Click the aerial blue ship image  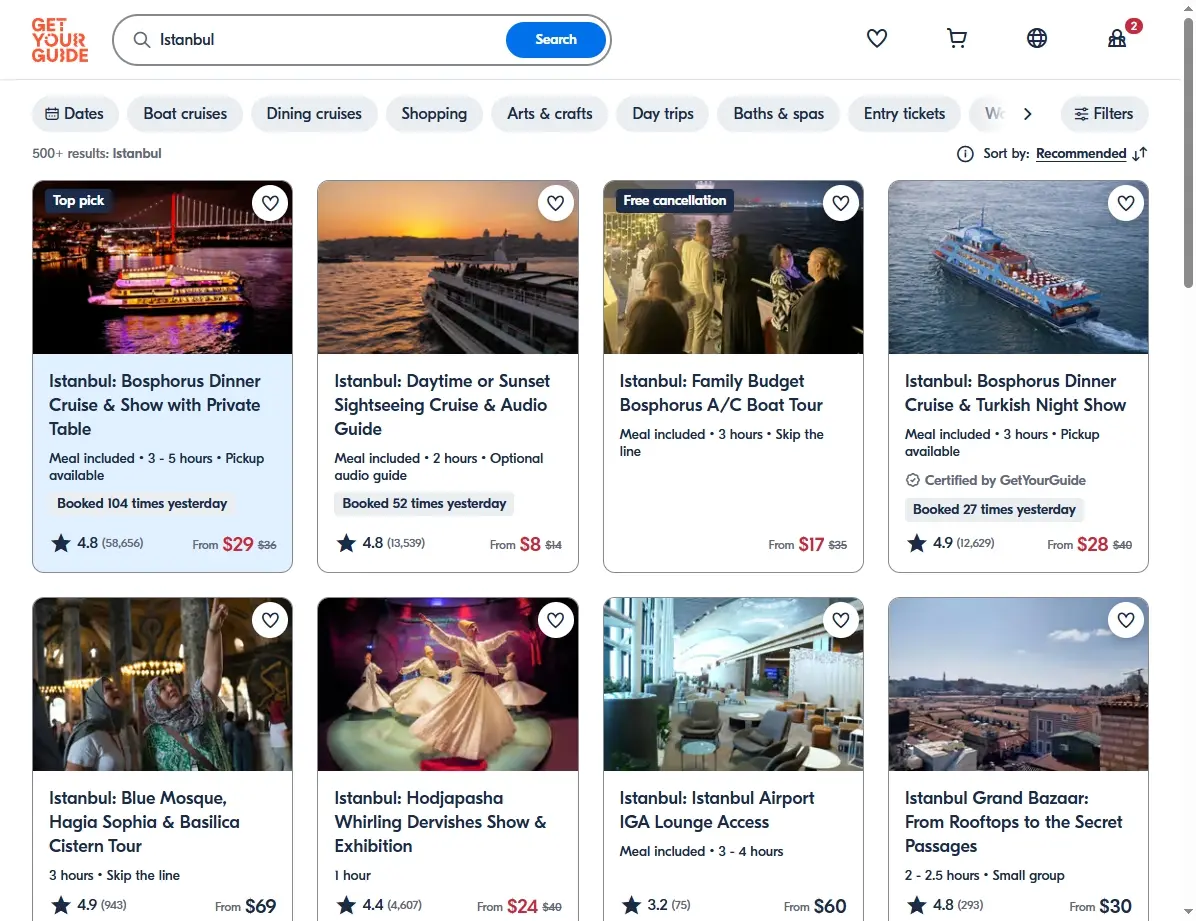coord(1018,267)
